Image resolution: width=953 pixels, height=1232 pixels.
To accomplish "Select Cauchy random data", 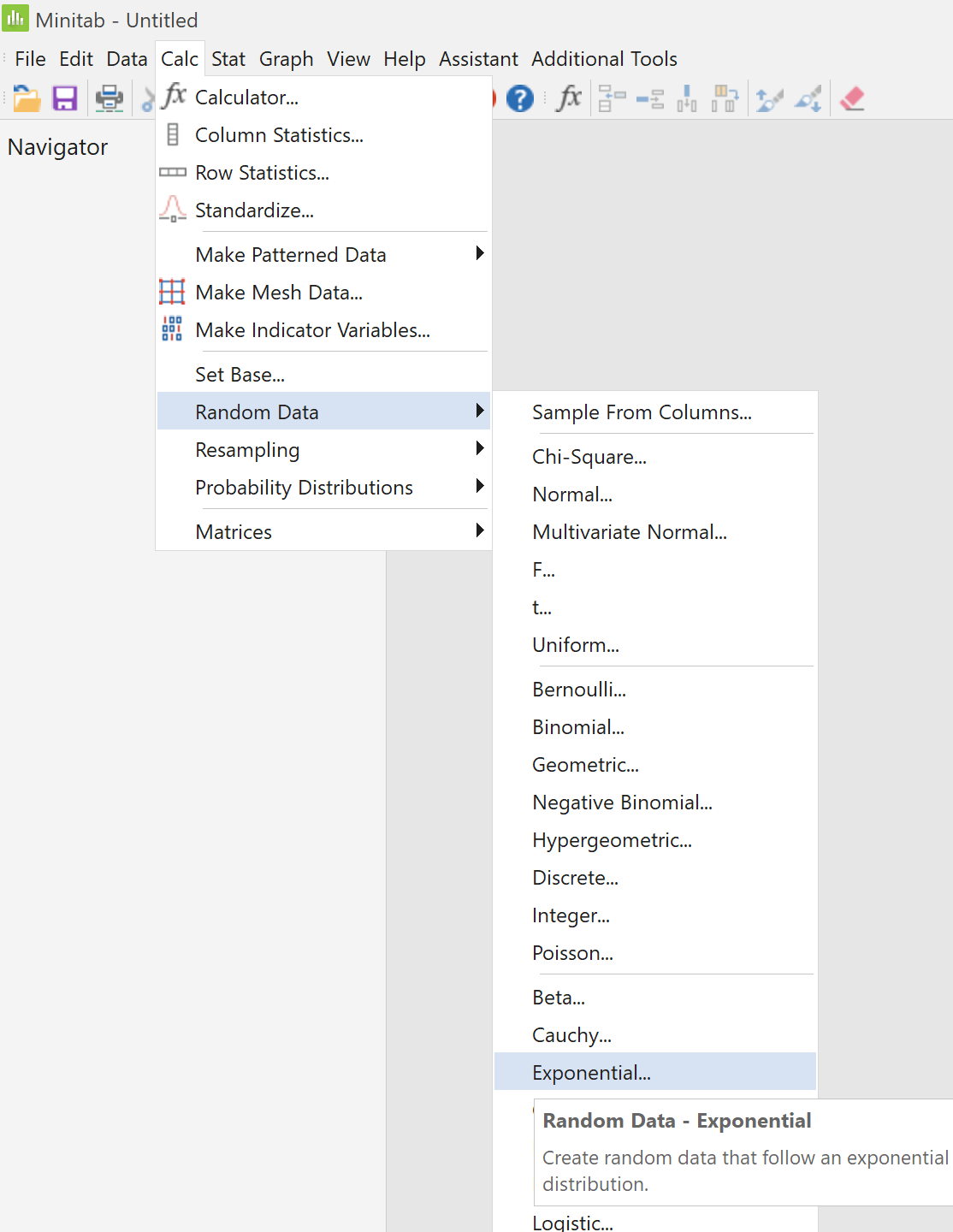I will 655,1035.
